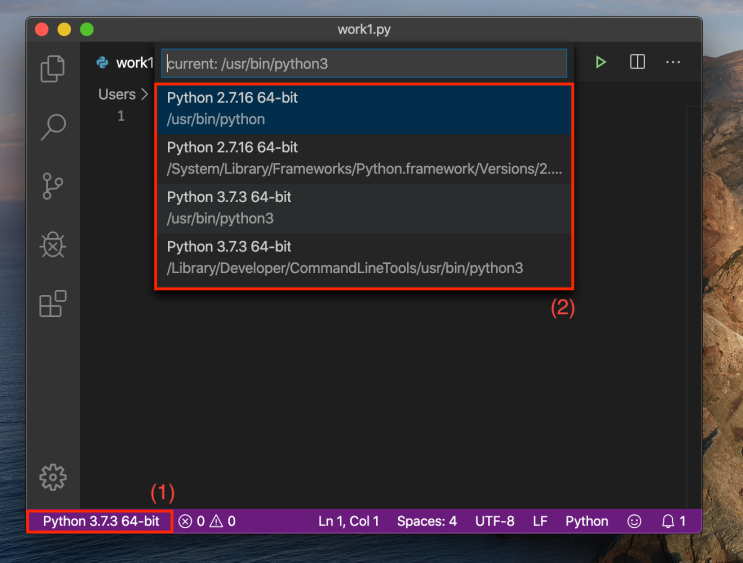Select Python 3.7.3 at /usr/bin/python3
This screenshot has height=563, width=743.
tap(364, 209)
